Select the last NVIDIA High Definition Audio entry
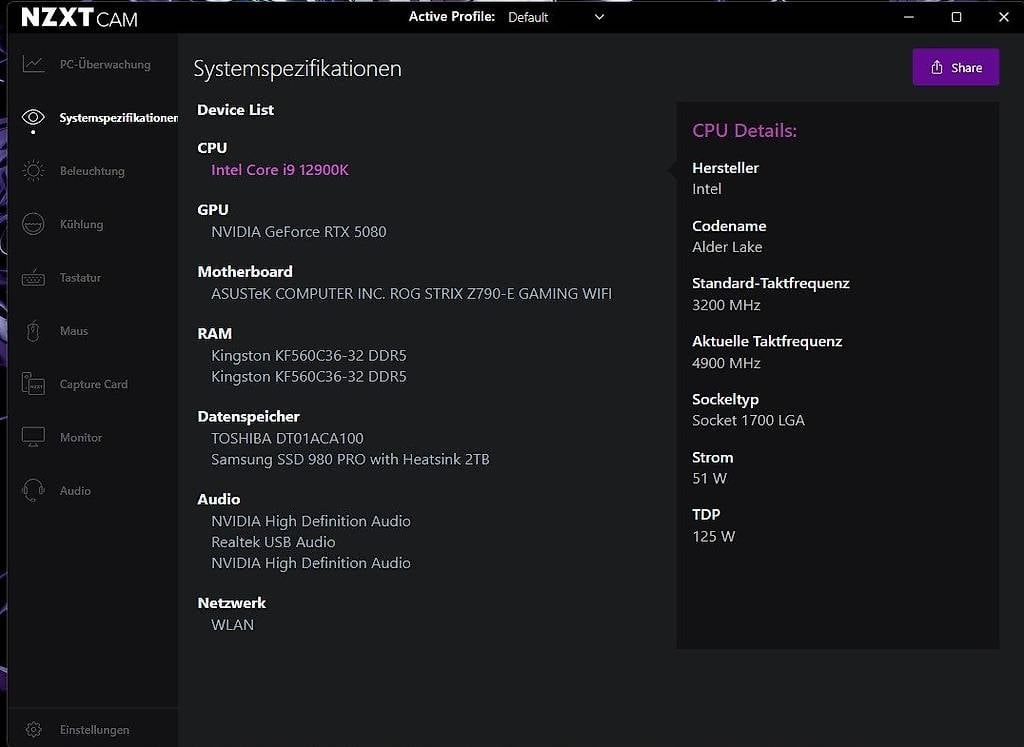 click(x=311, y=563)
